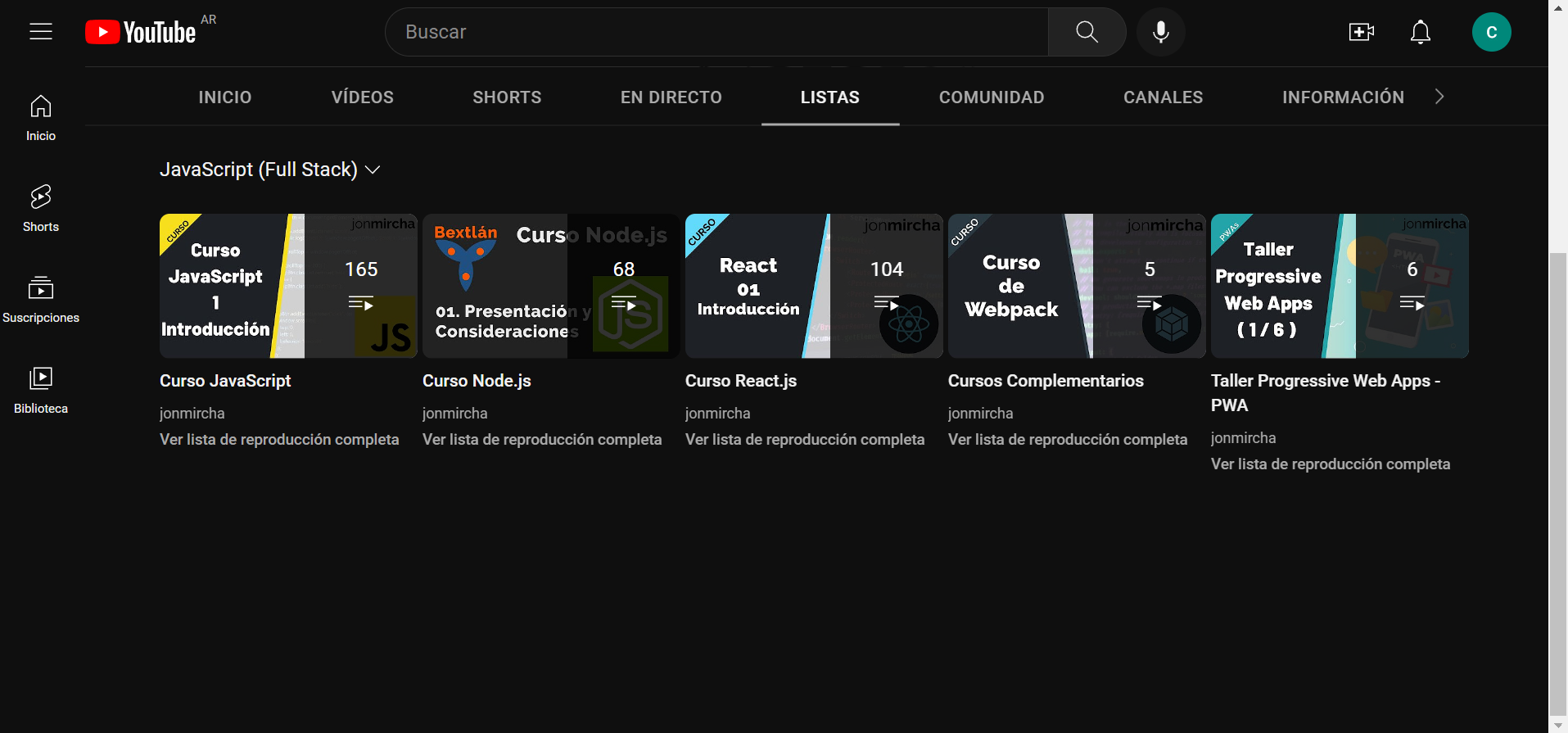Click the Buscar search field
This screenshot has height=733, width=1568.
point(716,32)
